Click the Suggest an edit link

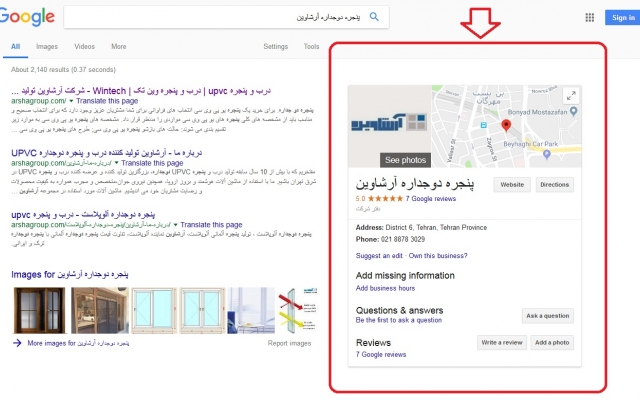coord(379,256)
